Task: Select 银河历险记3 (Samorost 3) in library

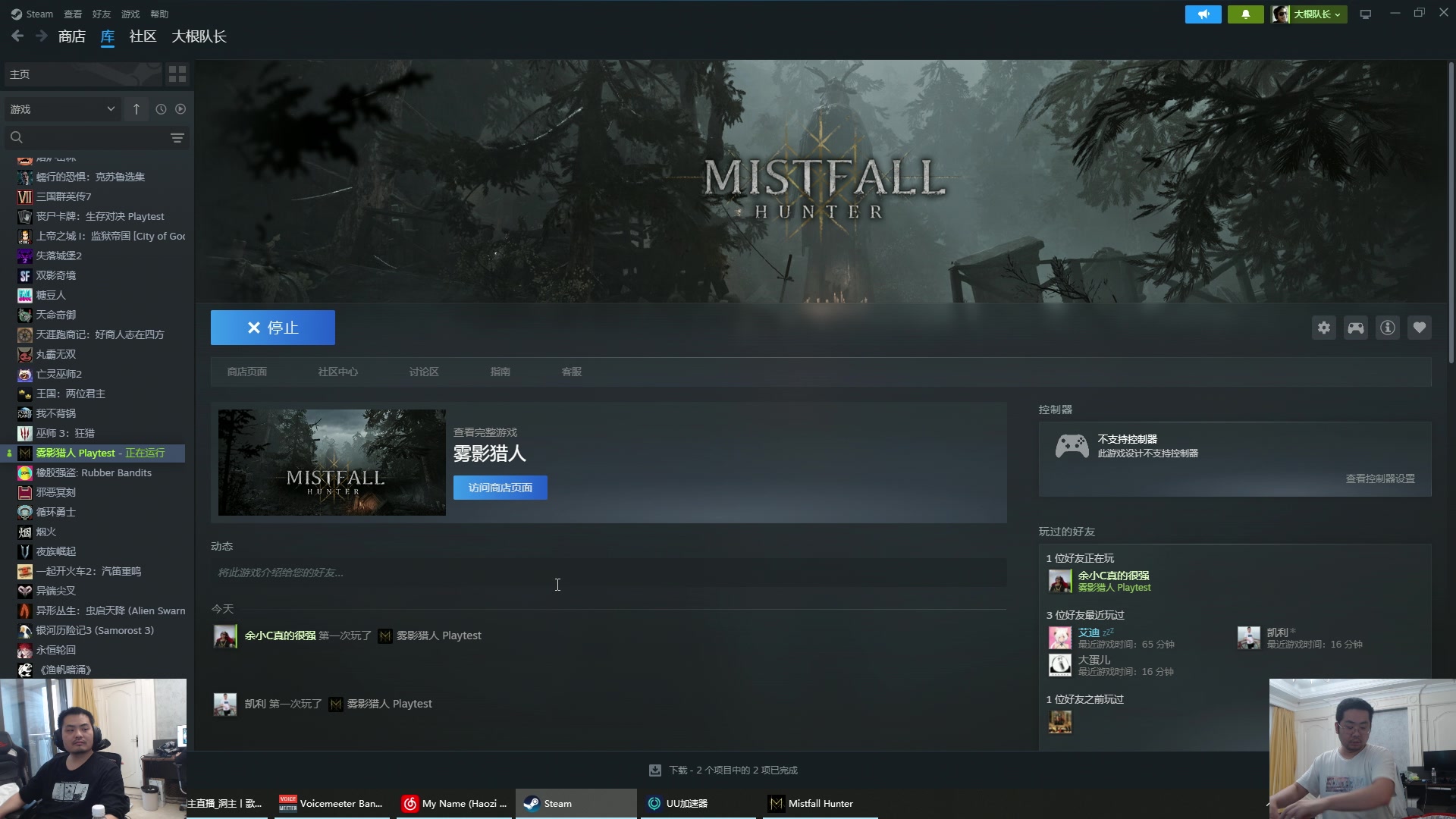Action: pos(94,630)
